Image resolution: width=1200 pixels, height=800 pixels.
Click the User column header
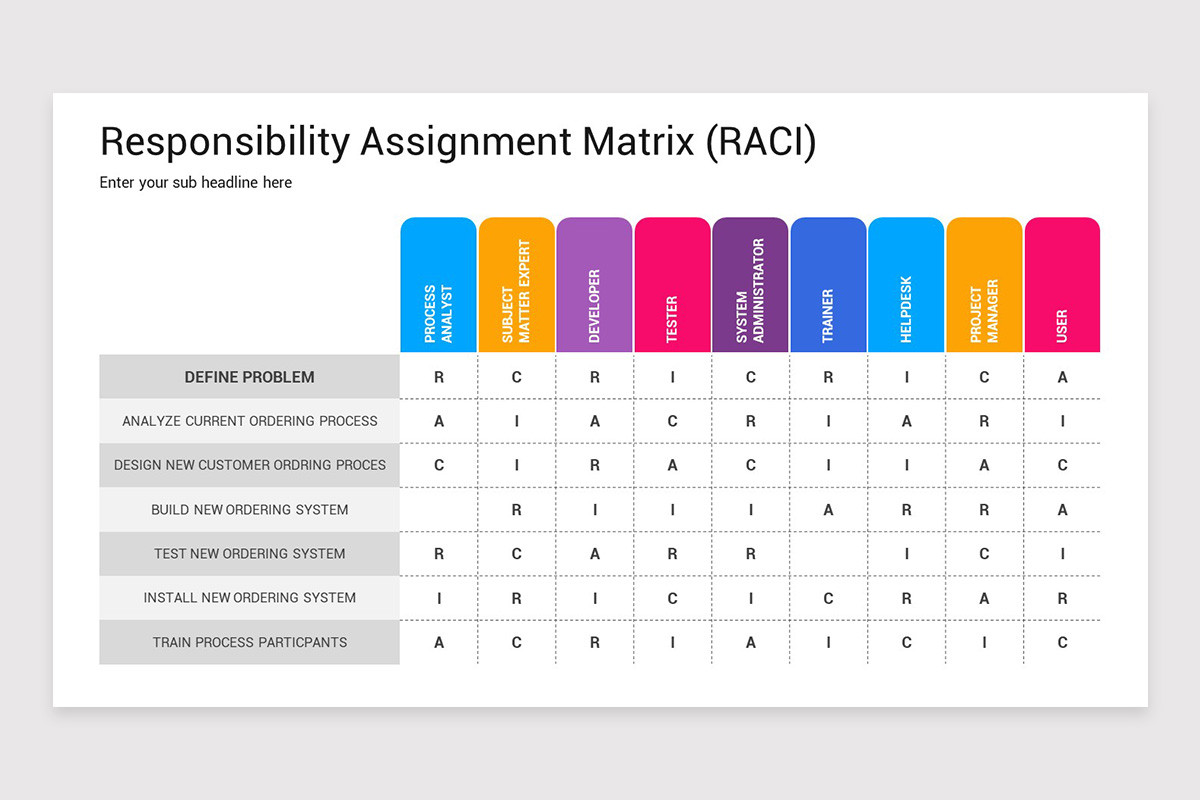pyautogui.click(x=1062, y=285)
